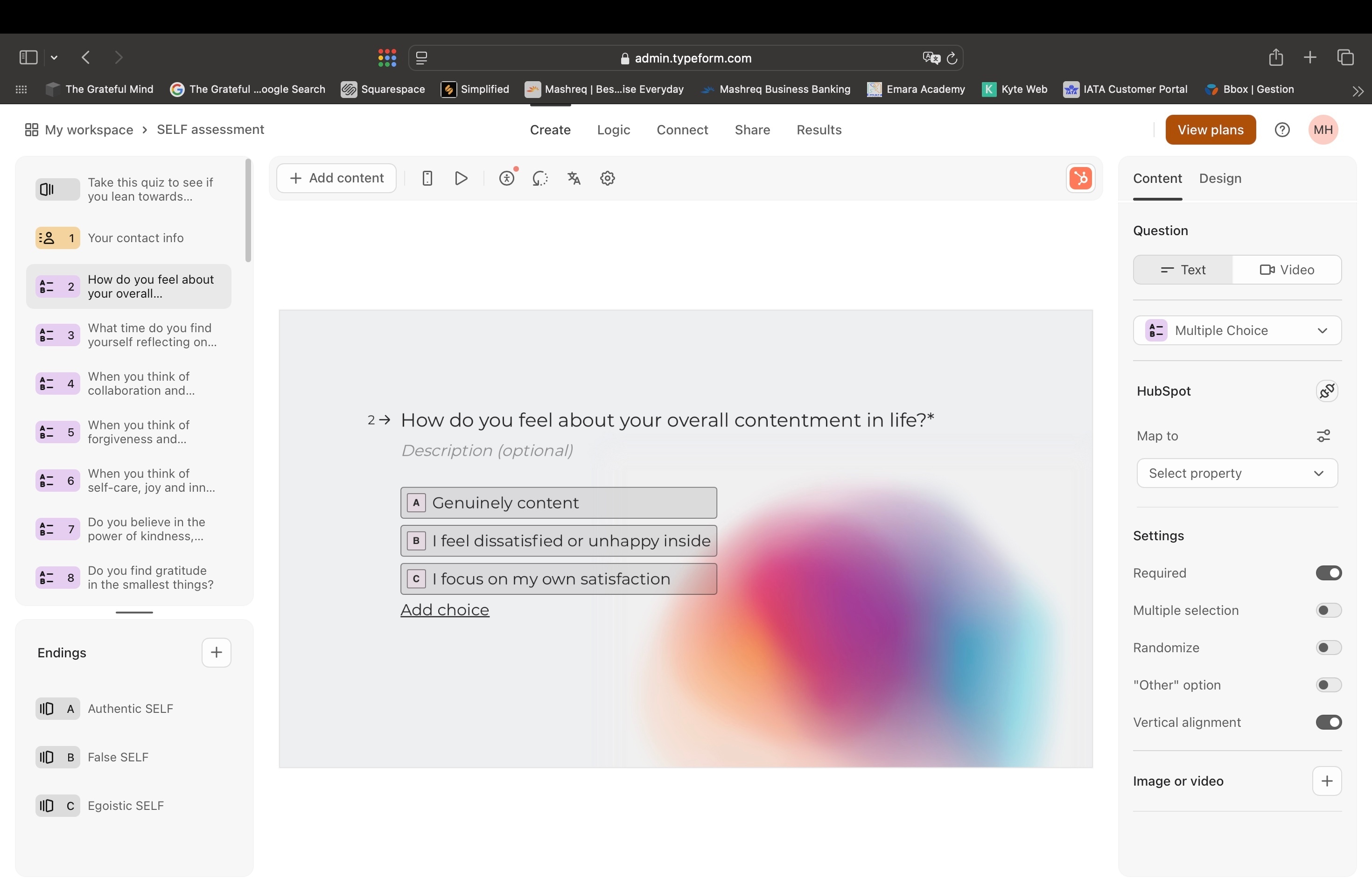Image resolution: width=1372 pixels, height=892 pixels.
Task: Go to My workspace breadcrumb
Action: coord(89,130)
